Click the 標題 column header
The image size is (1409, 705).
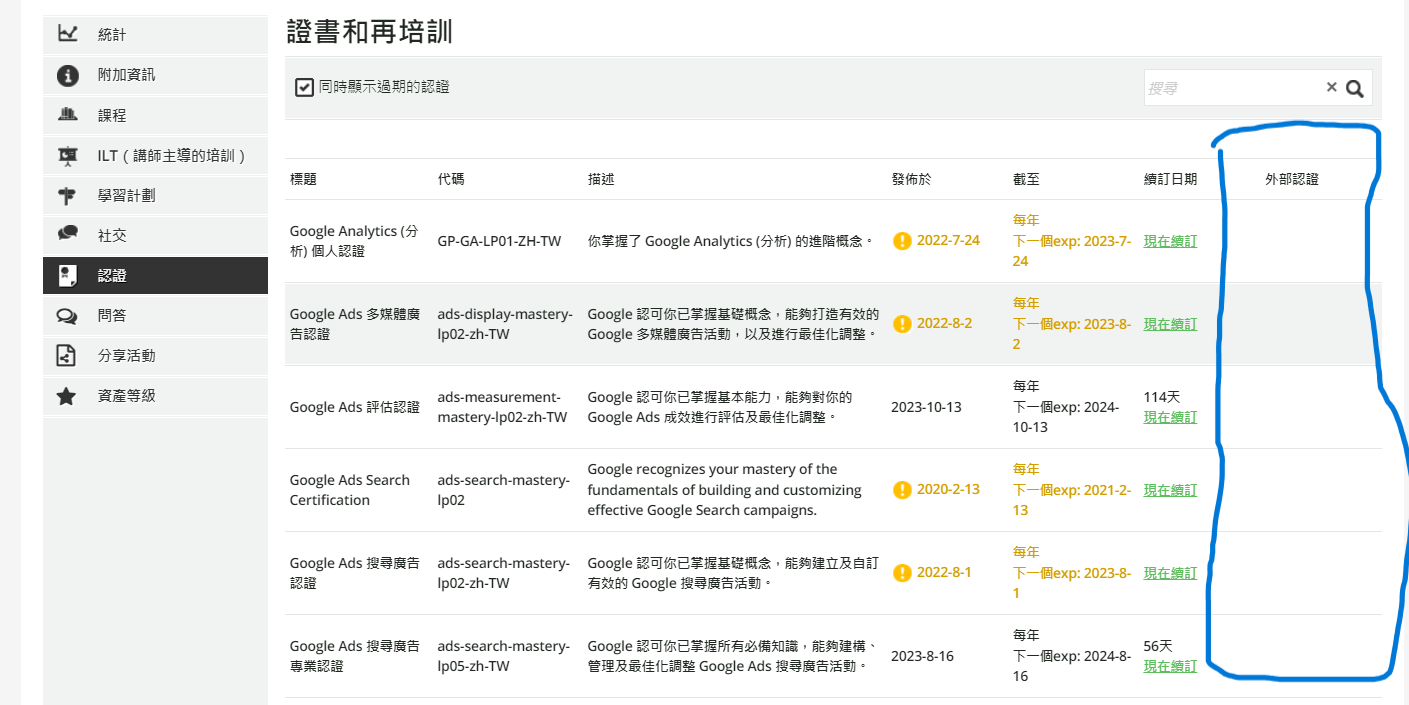303,179
